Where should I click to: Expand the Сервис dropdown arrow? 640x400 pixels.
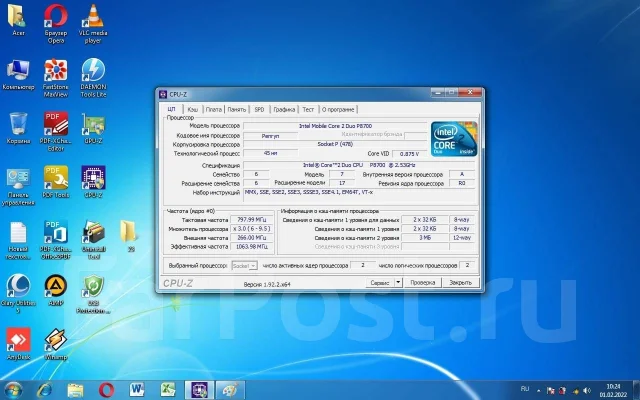point(398,282)
